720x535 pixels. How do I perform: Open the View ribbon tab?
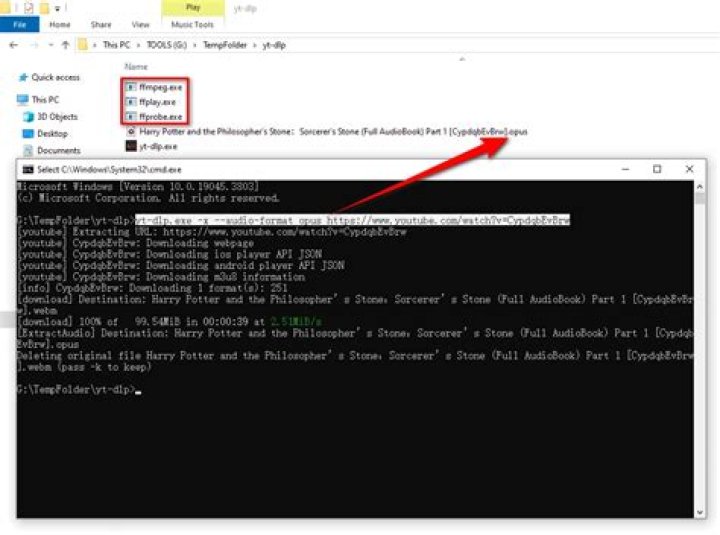pyautogui.click(x=141, y=24)
